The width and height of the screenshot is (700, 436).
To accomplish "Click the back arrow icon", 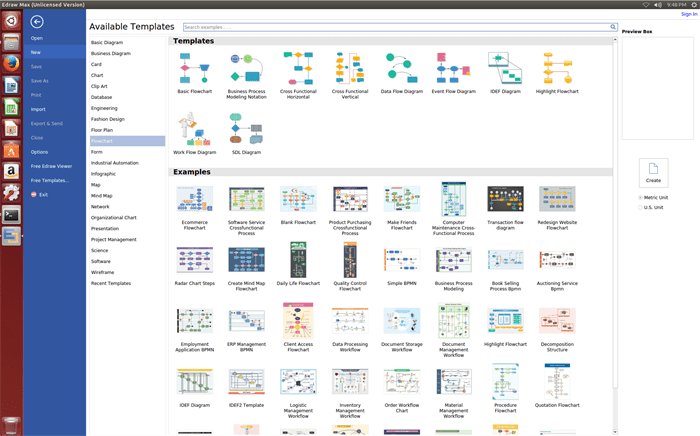I will point(37,21).
